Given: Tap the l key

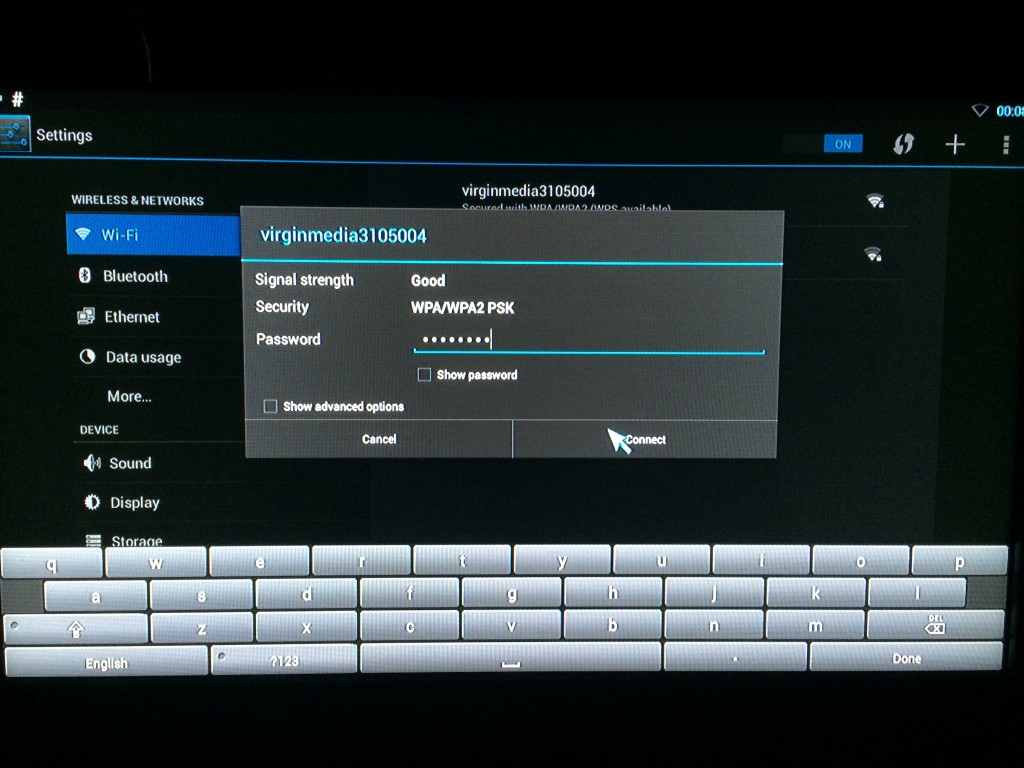Looking at the screenshot, I should coord(917,594).
